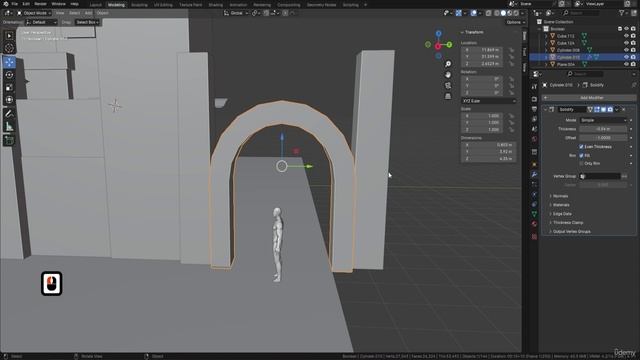The image size is (640, 360).
Task: Pick the Measure tool
Action: [x=9, y=127]
